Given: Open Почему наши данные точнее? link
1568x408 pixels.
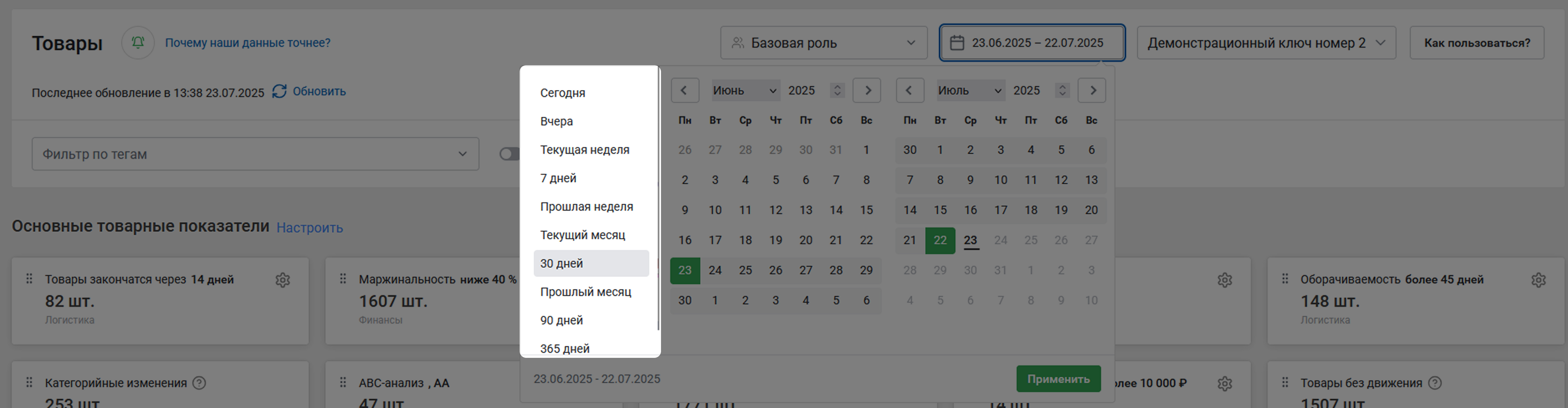Looking at the screenshot, I should click(248, 43).
